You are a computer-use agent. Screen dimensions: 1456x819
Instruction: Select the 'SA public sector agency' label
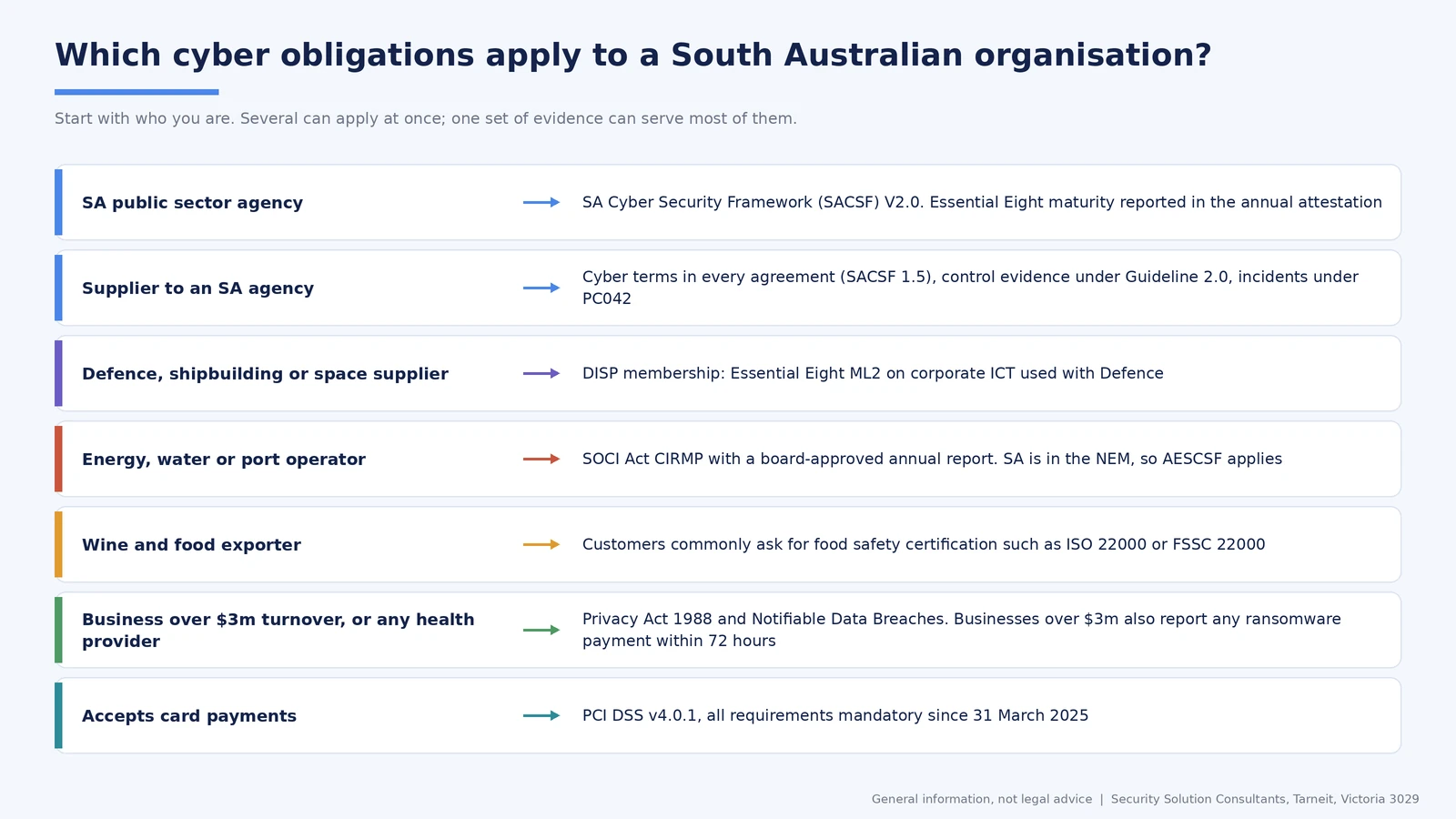192,203
